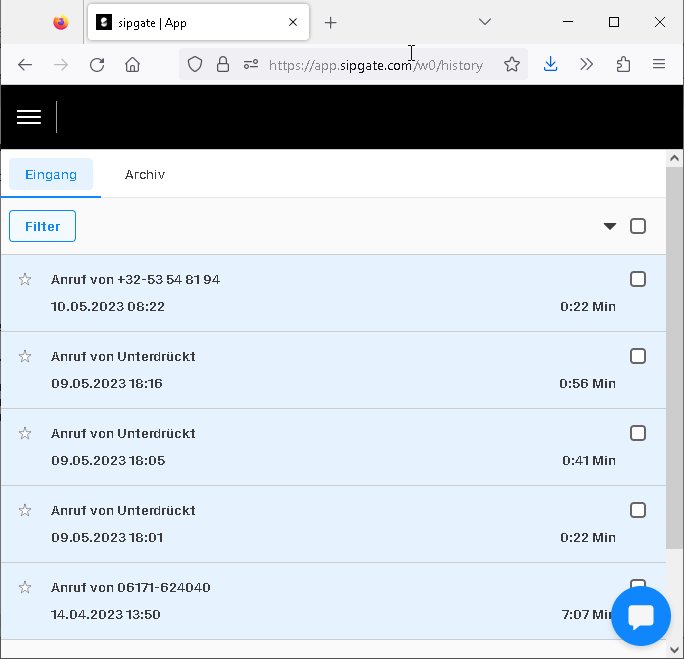Open Firefox downloads panel

[550, 64]
